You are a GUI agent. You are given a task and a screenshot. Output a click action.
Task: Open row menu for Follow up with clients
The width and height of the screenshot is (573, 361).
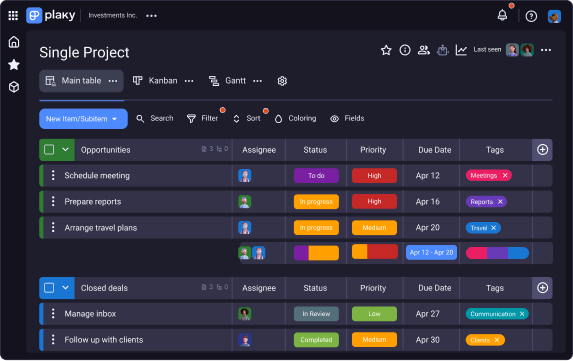pyautogui.click(x=53, y=340)
